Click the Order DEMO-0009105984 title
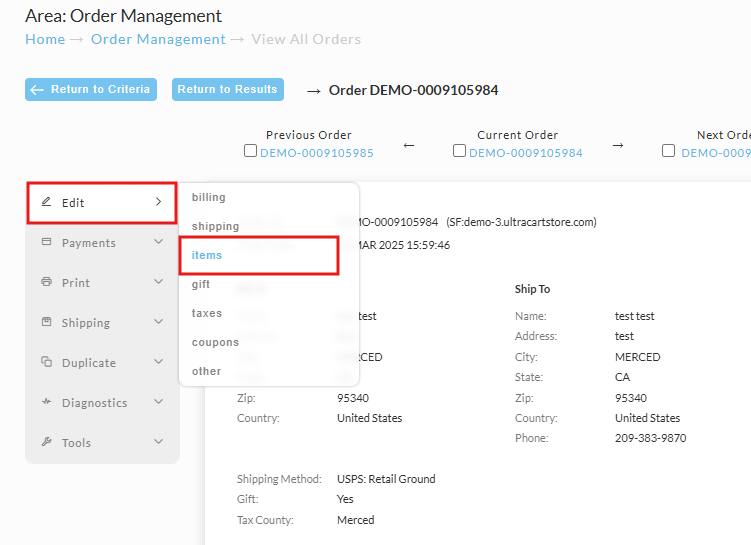Screen dimensions: 751x545 click(413, 90)
